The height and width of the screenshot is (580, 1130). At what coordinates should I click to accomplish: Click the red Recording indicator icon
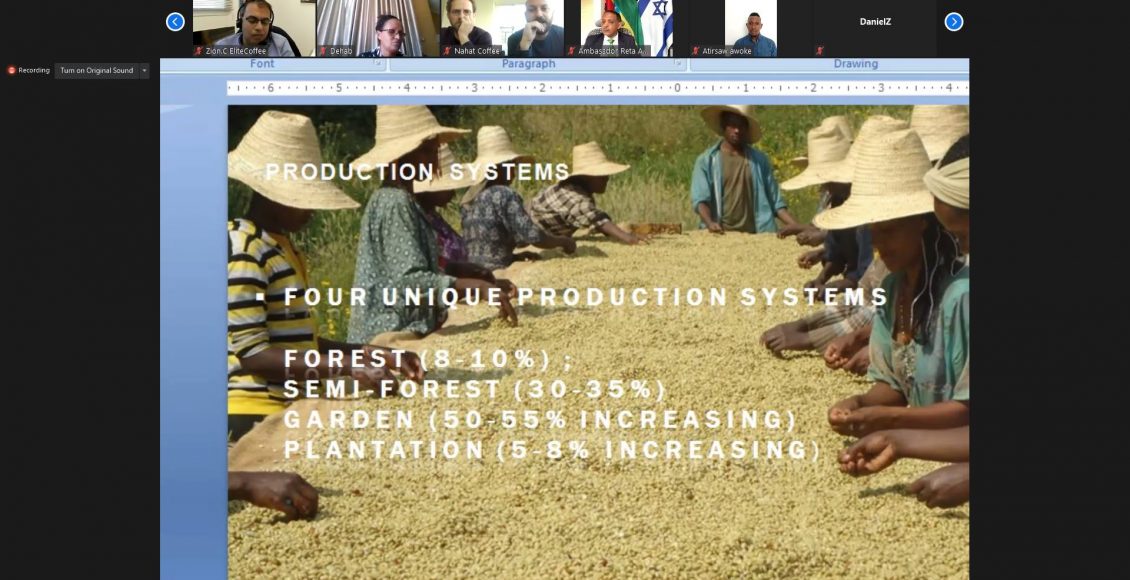coord(12,71)
